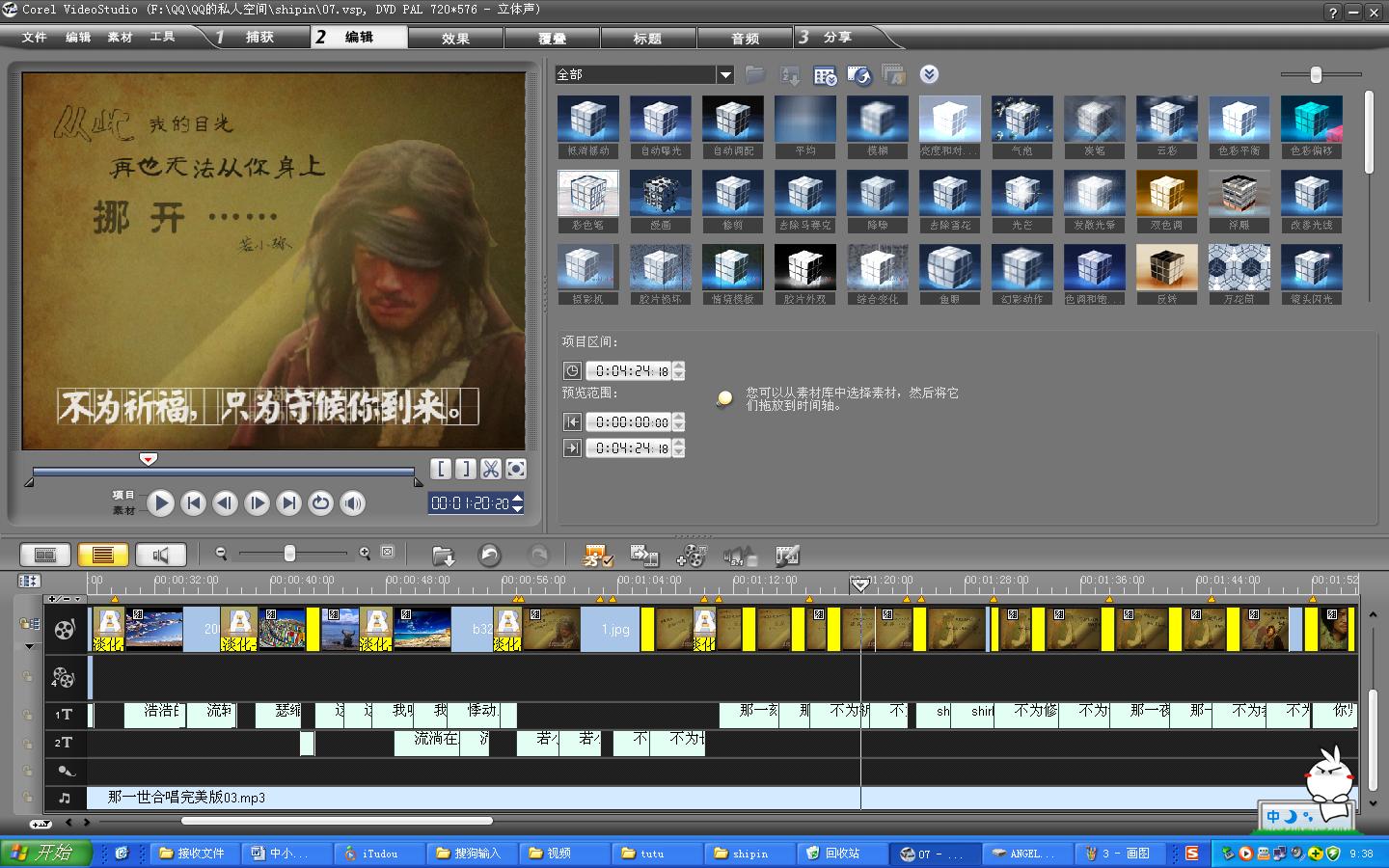Expand library options with double-chevron button
The height and width of the screenshot is (868, 1389).
point(929,74)
